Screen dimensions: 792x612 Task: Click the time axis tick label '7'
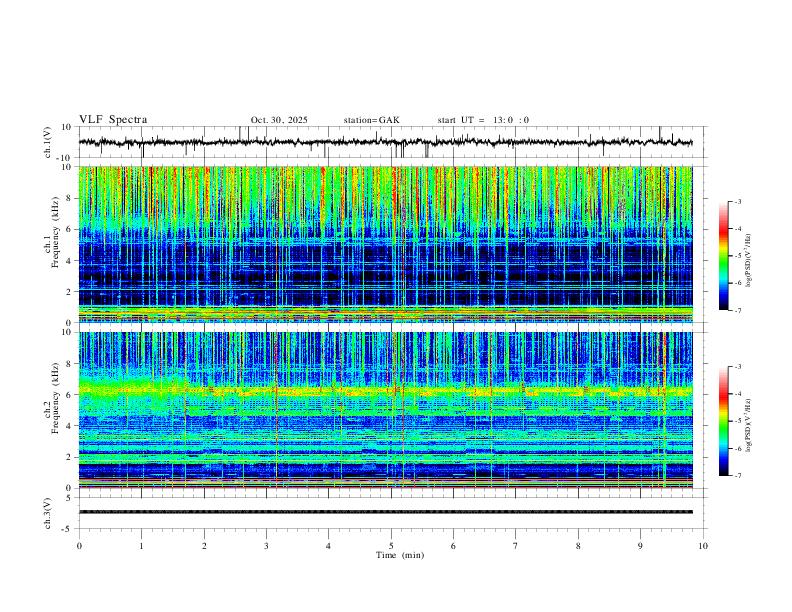point(516,546)
